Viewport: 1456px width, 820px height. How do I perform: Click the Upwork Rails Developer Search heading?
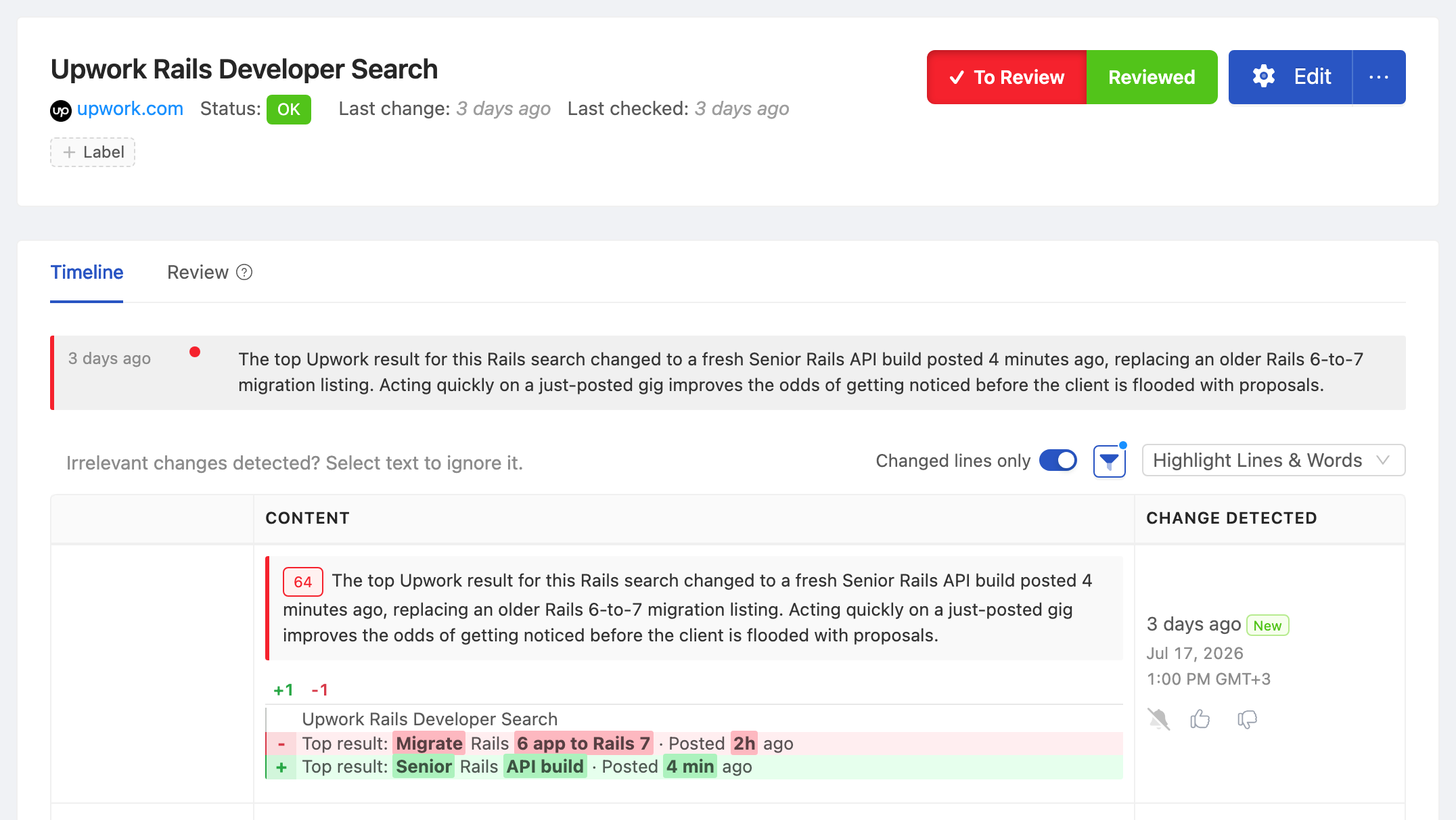[244, 69]
